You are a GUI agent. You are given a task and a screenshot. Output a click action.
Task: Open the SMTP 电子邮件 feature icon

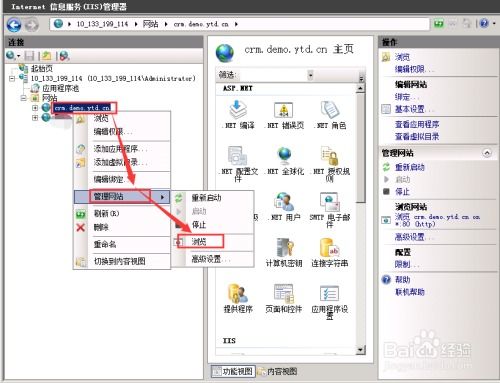tap(330, 202)
